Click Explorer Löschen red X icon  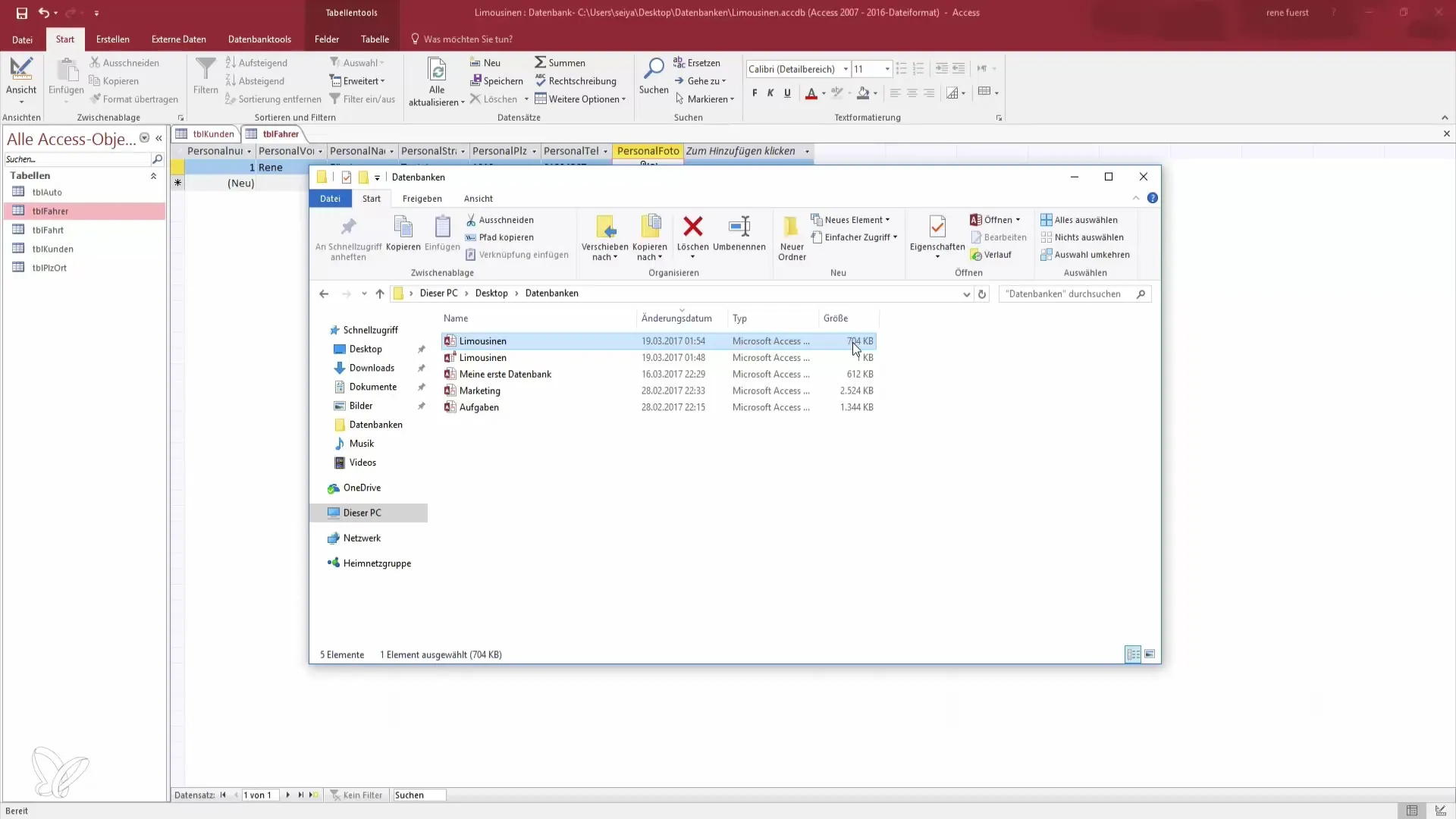pos(692,226)
